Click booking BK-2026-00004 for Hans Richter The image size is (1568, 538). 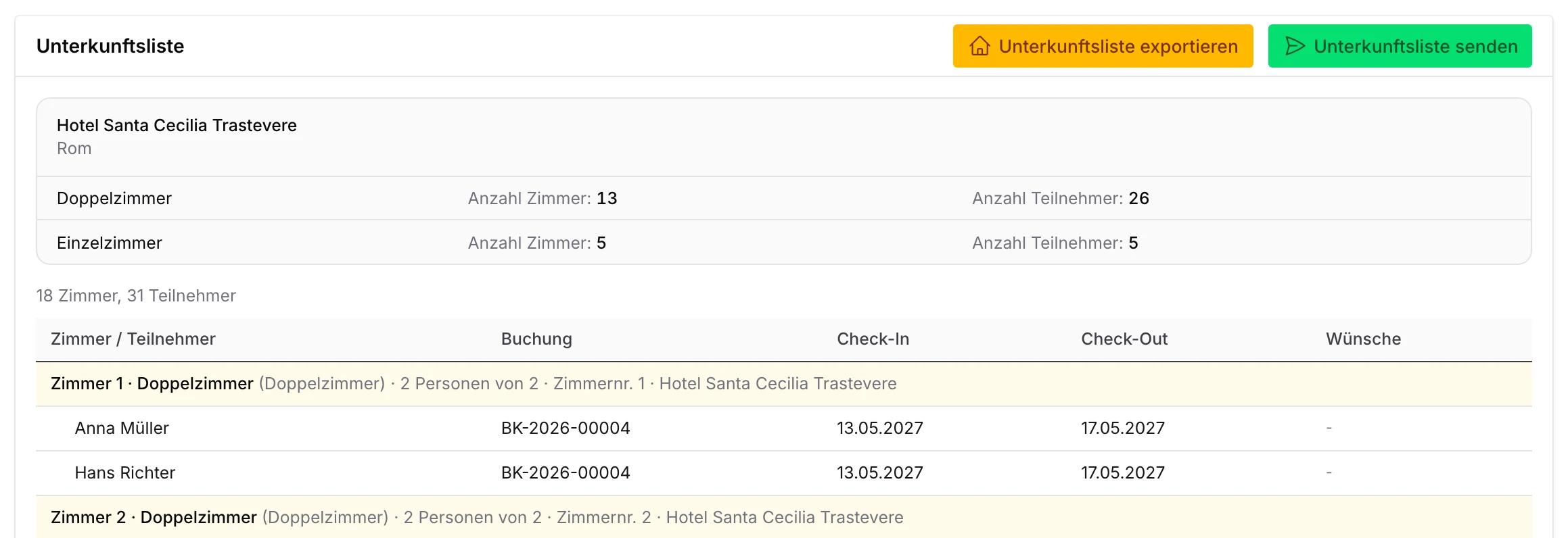tap(566, 472)
